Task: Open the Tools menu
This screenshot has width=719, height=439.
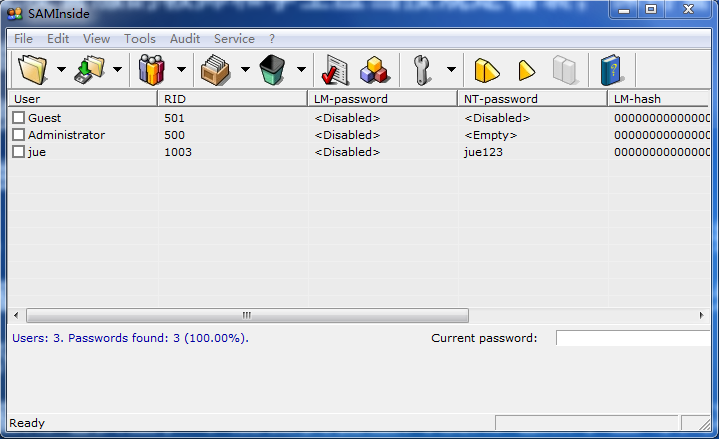Action: coord(140,39)
